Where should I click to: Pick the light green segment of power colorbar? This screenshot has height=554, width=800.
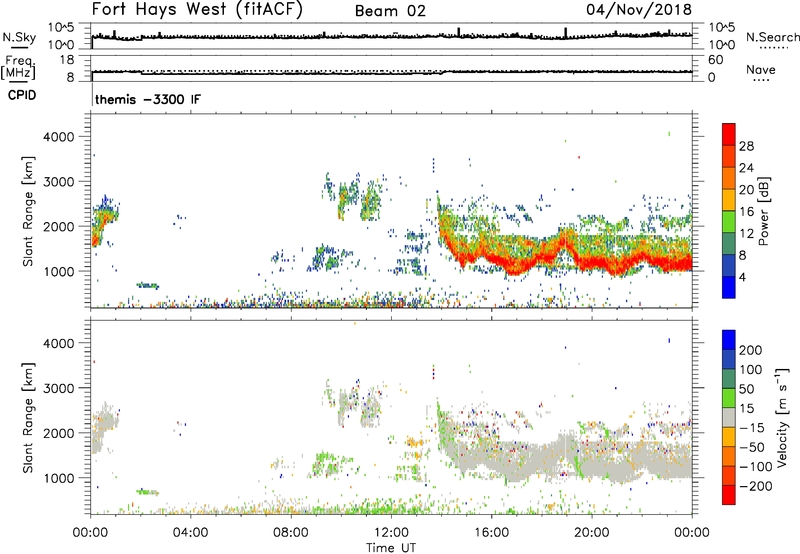coord(729,222)
